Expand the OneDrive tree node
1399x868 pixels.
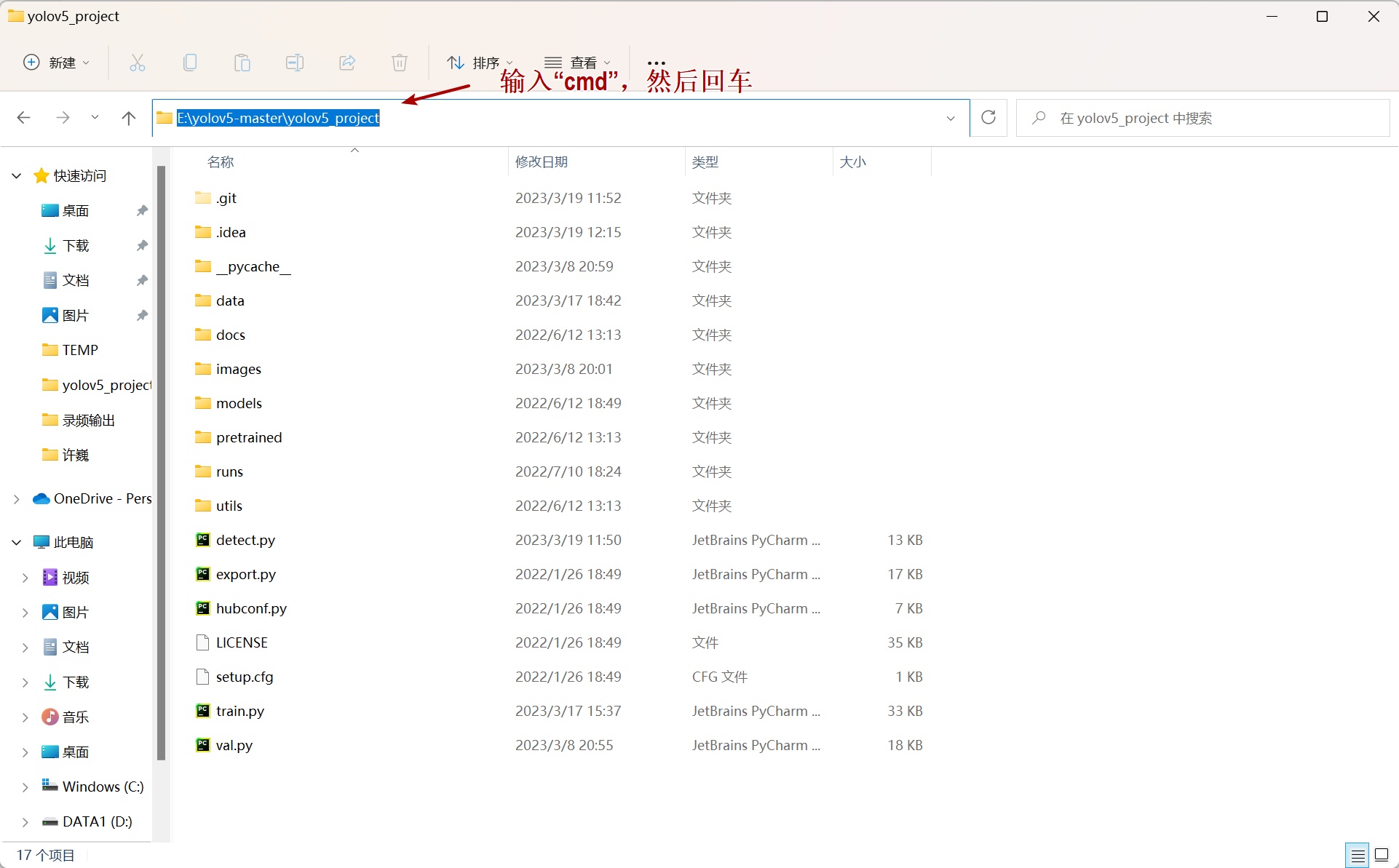click(x=17, y=499)
